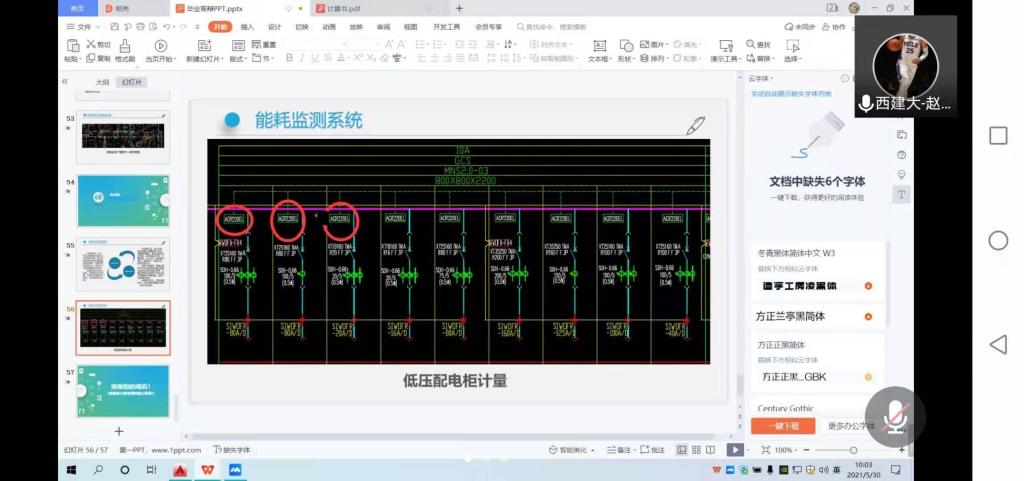1024x481 pixels.
Task: Click the zoom slider in status bar
Action: 852,450
